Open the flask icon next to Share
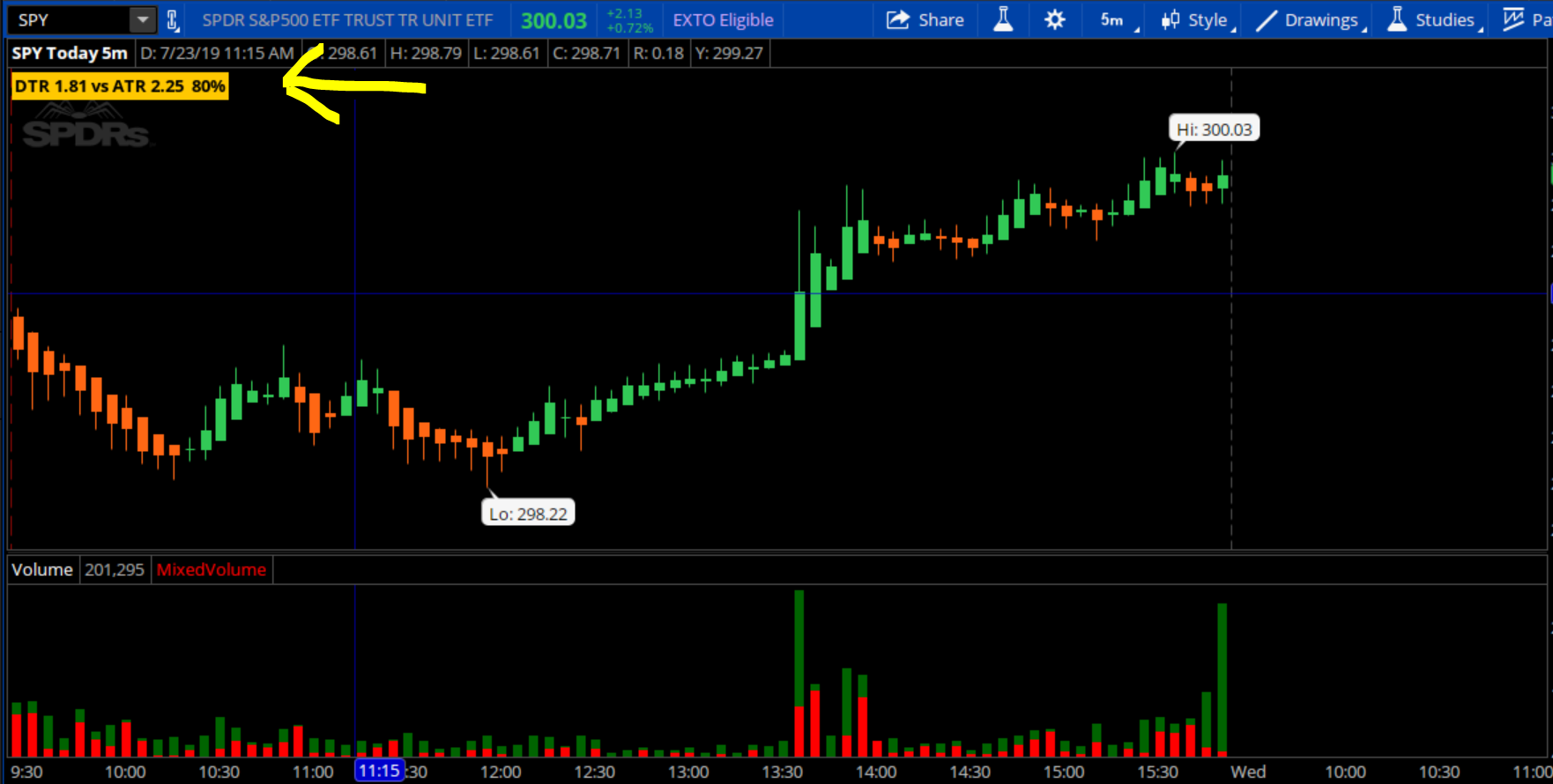 [1003, 19]
